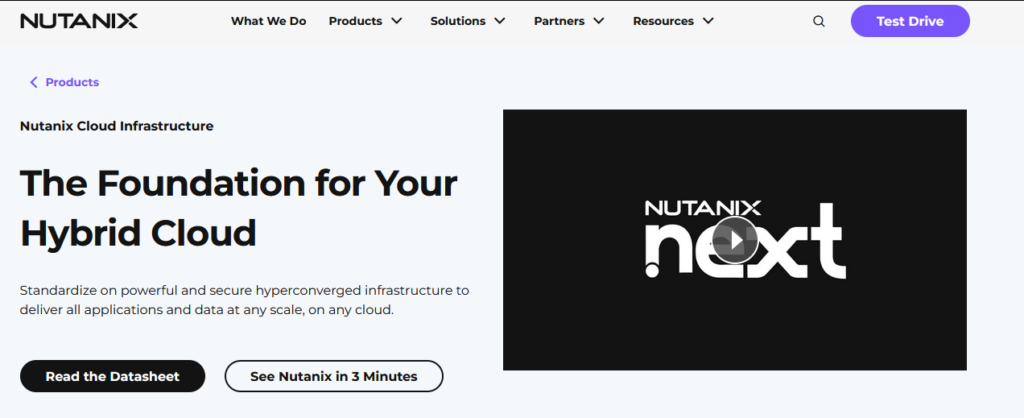Click the Nutanix Cloud Infrastructure subtitle

point(116,126)
